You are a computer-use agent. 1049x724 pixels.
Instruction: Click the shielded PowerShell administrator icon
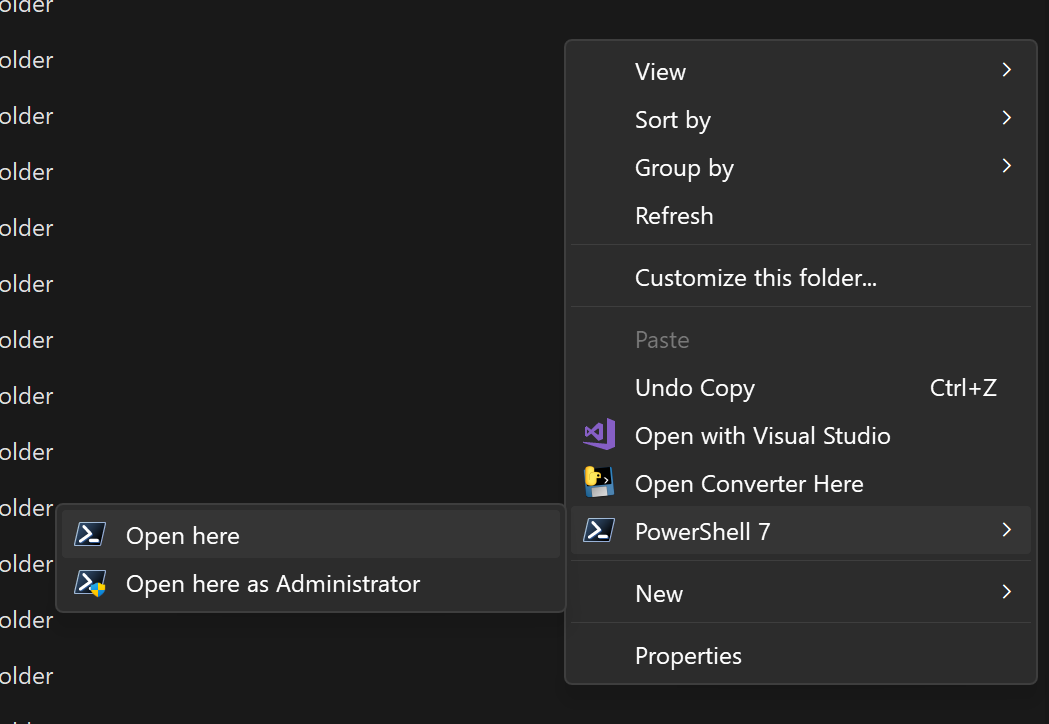pyautogui.click(x=90, y=583)
